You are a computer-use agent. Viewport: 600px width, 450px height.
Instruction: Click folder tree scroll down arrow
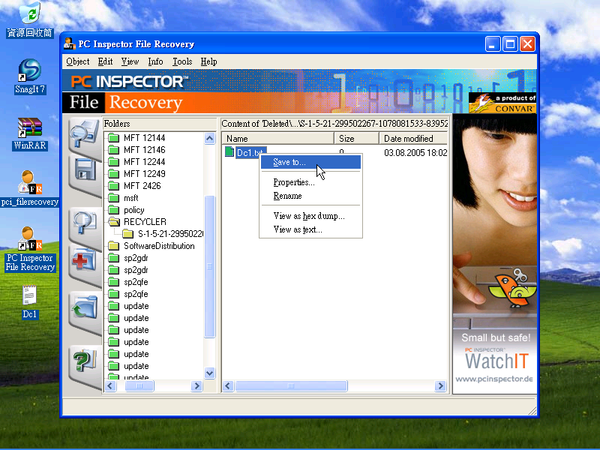210,373
